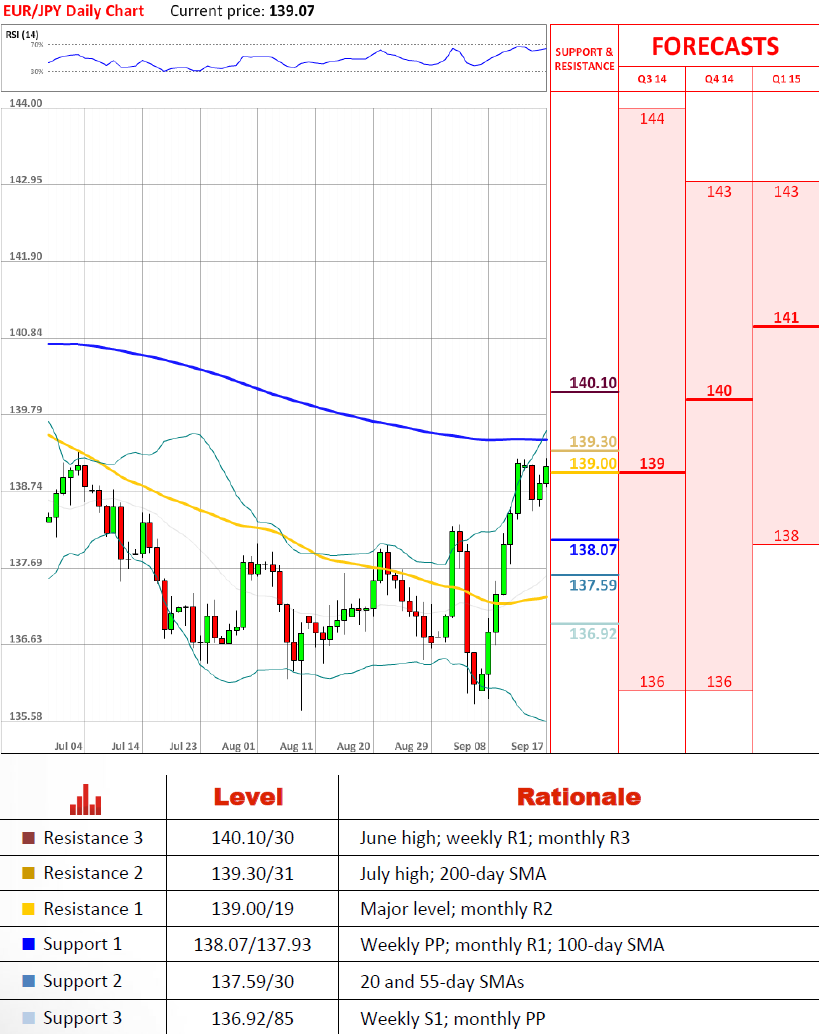Image resolution: width=819 pixels, height=1034 pixels.
Task: Select the Q3 14 forecast column header
Action: click(652, 79)
